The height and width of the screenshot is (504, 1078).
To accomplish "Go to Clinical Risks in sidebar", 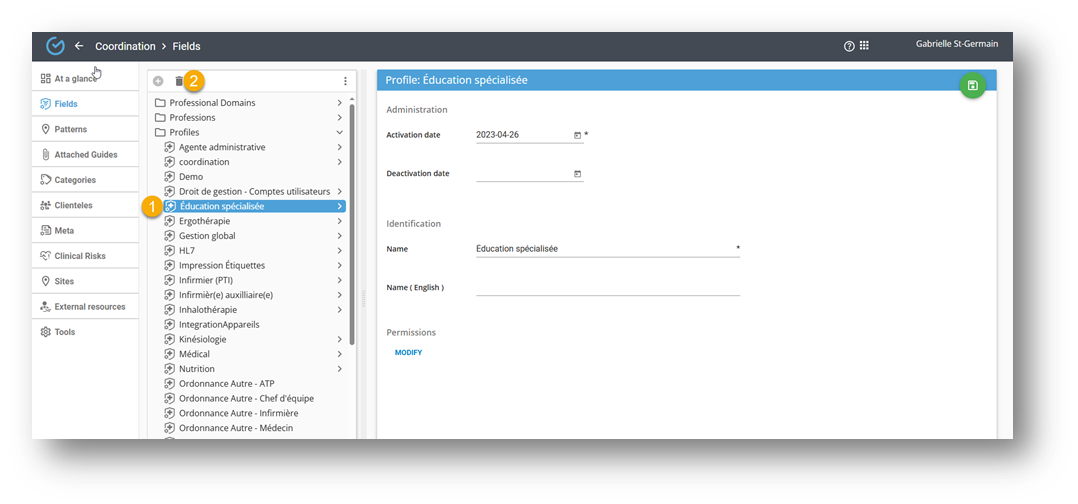I will tap(79, 256).
